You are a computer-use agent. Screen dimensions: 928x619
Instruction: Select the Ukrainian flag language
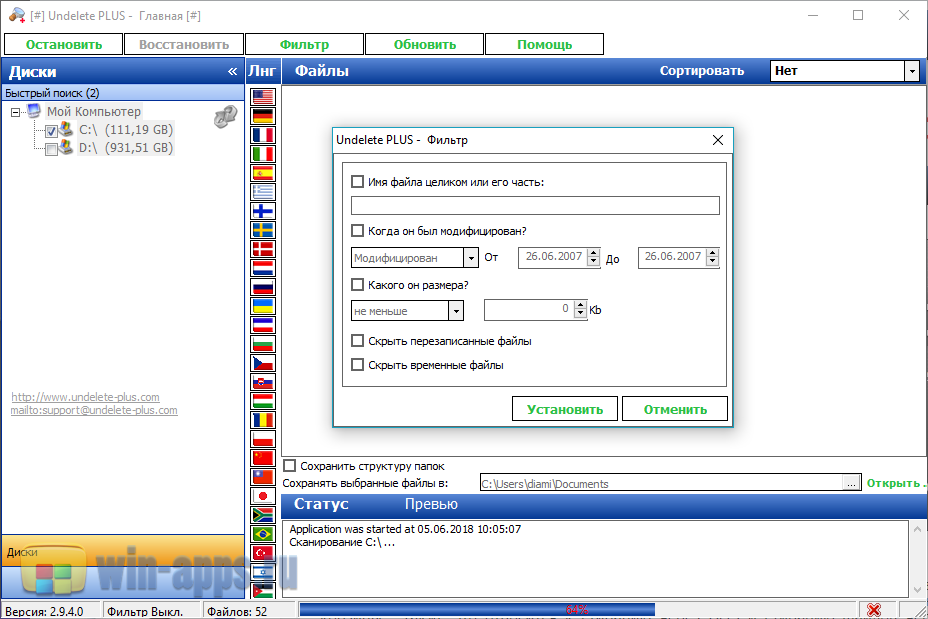[x=263, y=305]
